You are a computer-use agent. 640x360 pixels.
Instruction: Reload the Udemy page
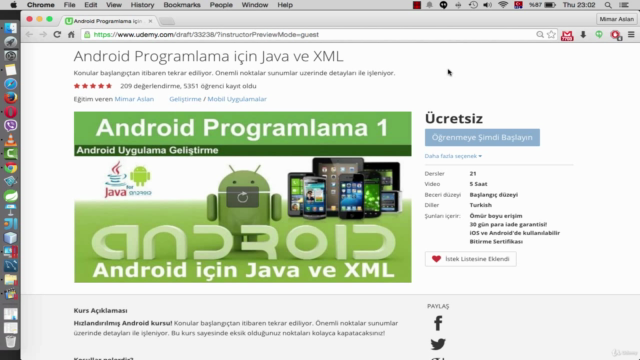pos(57,35)
